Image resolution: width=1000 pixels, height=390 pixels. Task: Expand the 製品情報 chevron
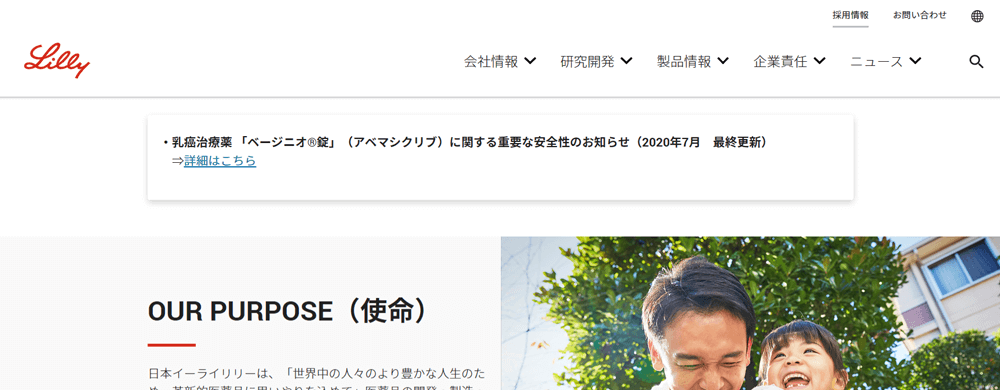point(723,61)
